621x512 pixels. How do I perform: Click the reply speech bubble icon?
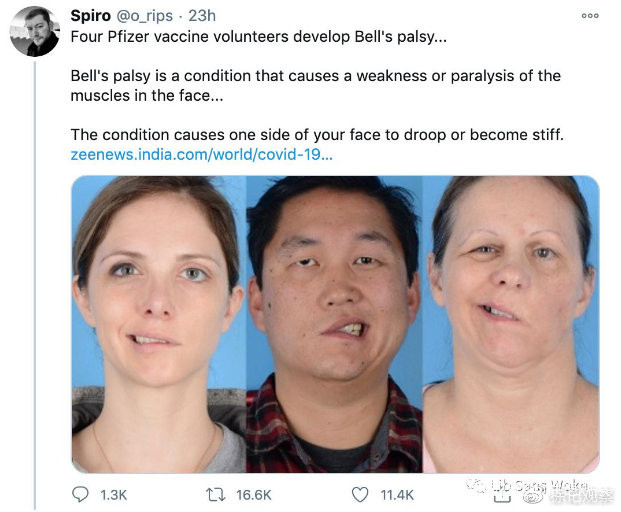point(80,495)
